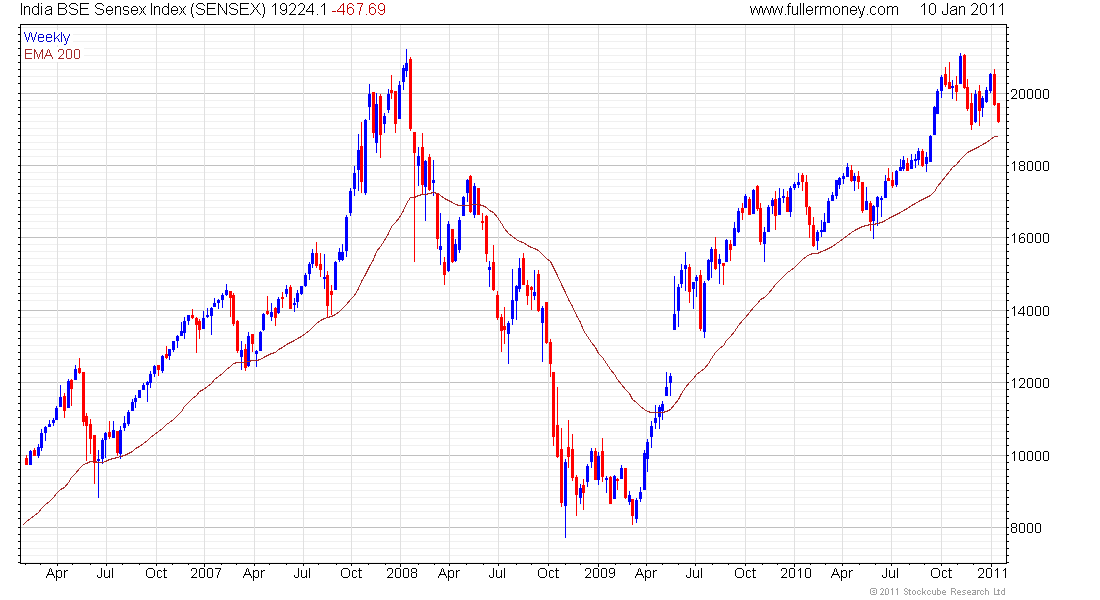Click the last price value 19224.1
Viewport: 1100px width, 600px height.
[299, 10]
